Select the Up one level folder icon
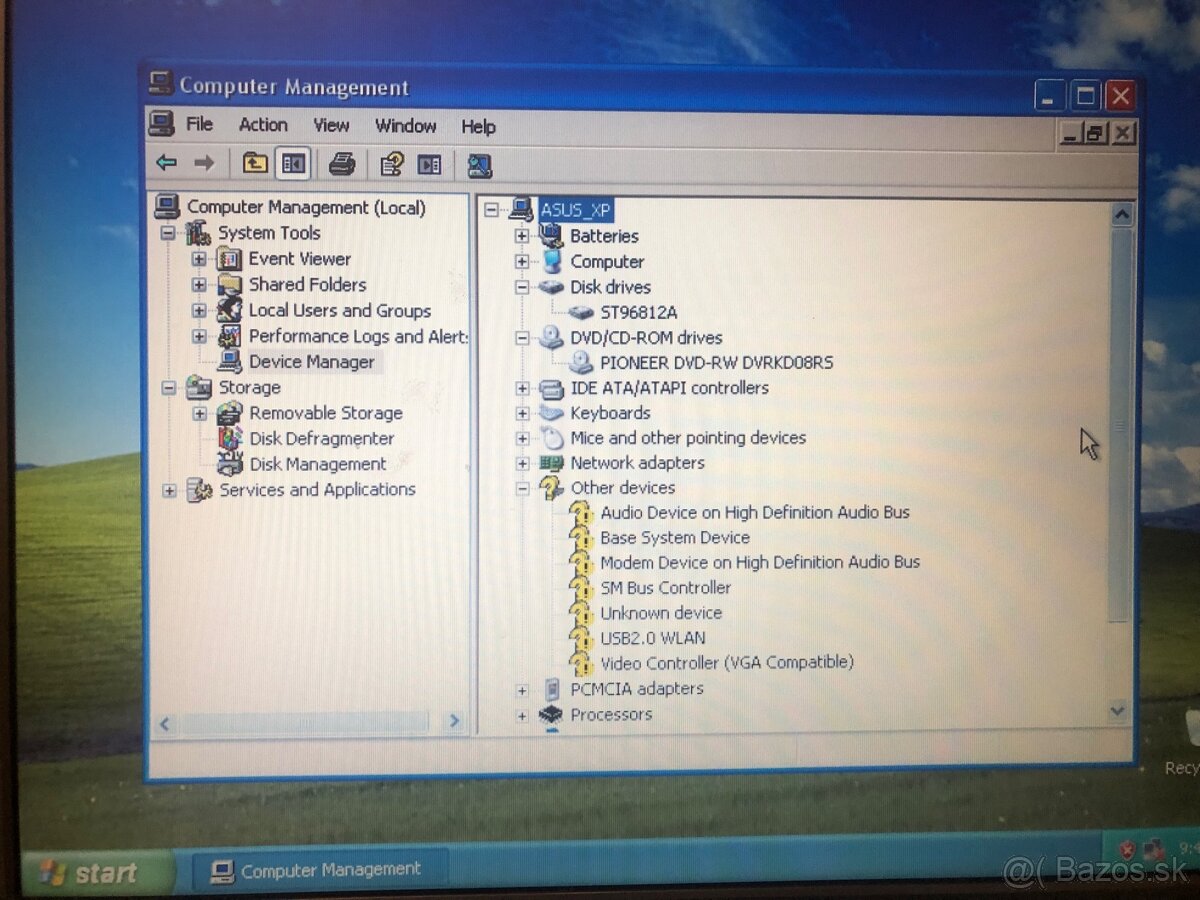Viewport: 1200px width, 900px height. click(254, 163)
